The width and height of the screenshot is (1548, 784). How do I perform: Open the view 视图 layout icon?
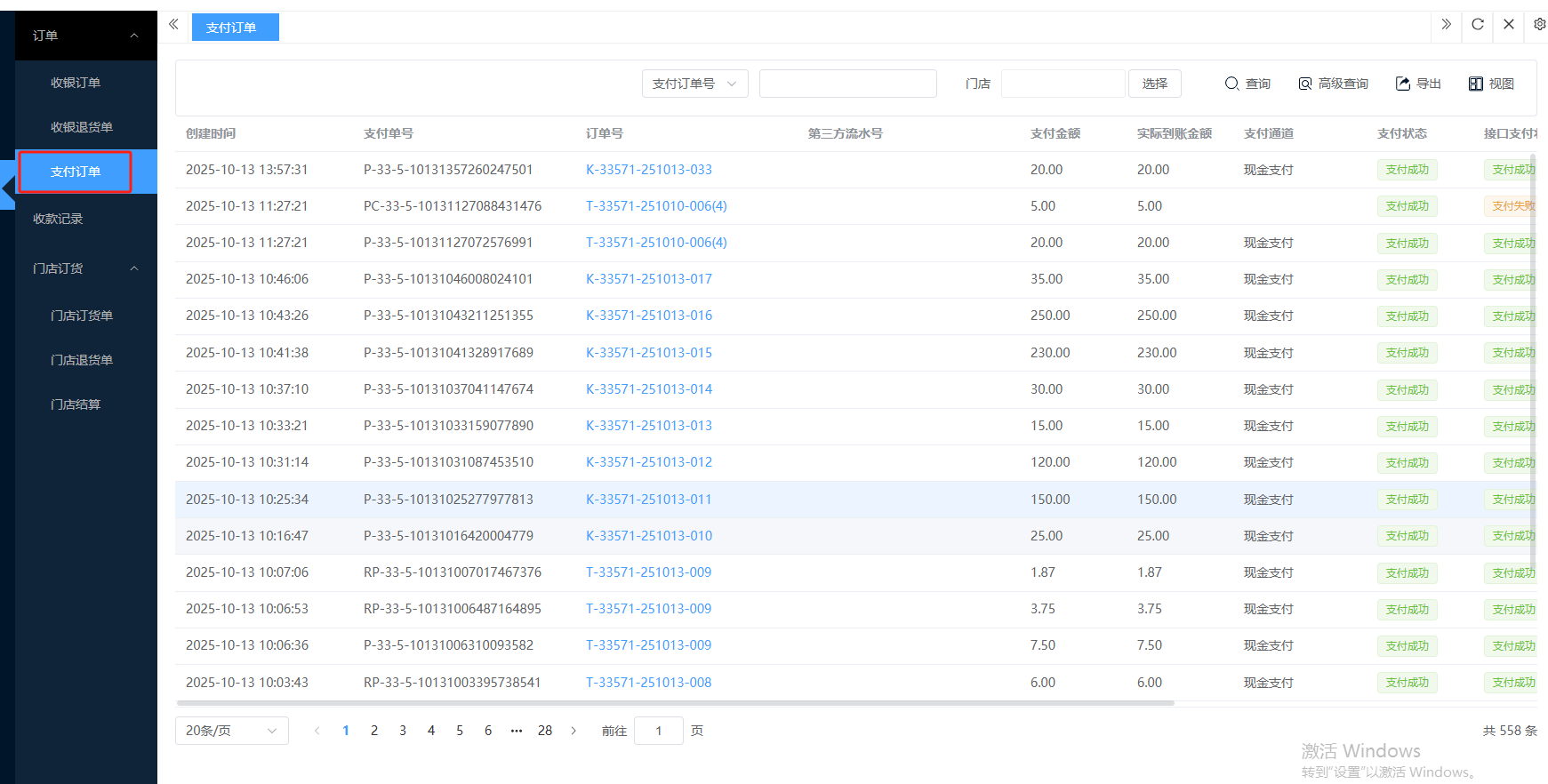pyautogui.click(x=1476, y=84)
